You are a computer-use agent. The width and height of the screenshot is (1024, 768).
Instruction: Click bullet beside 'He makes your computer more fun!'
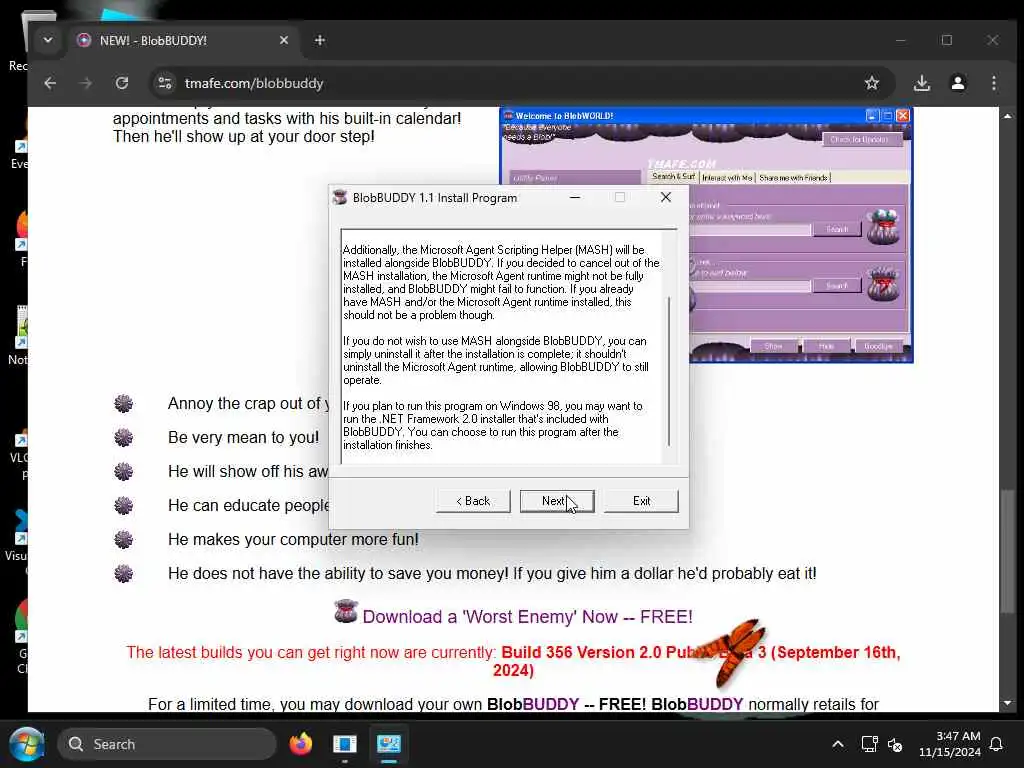coord(123,539)
